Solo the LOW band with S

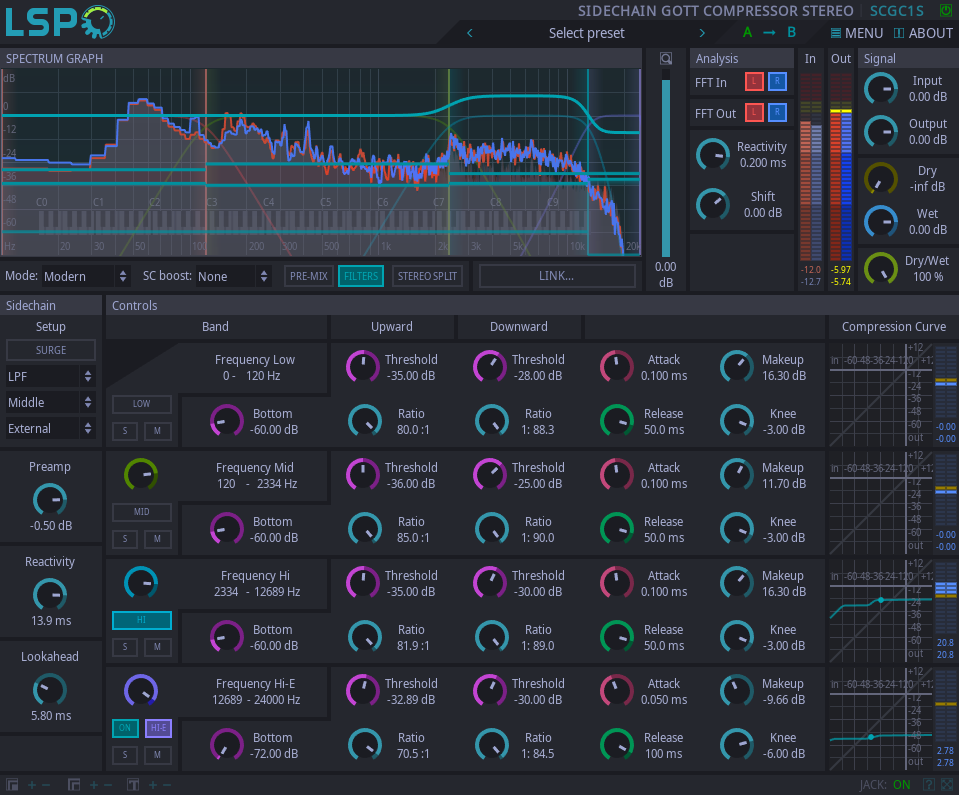[x=125, y=431]
